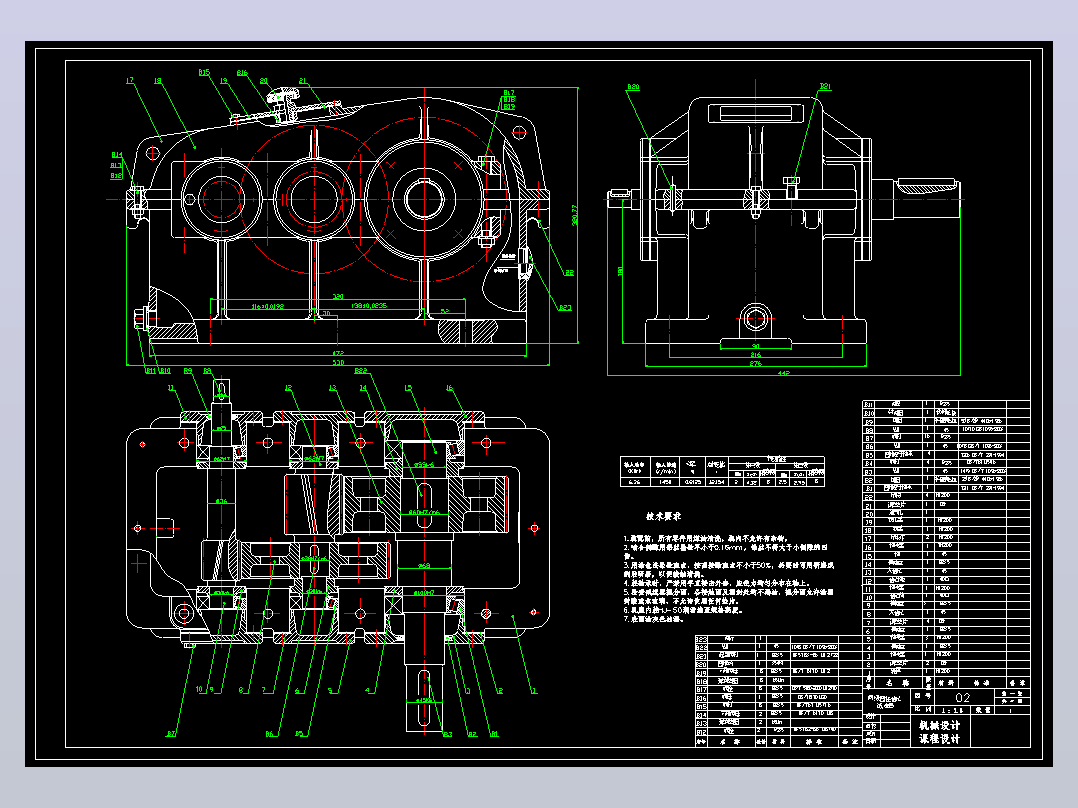Click drawing number 02 in the title block

point(962,698)
